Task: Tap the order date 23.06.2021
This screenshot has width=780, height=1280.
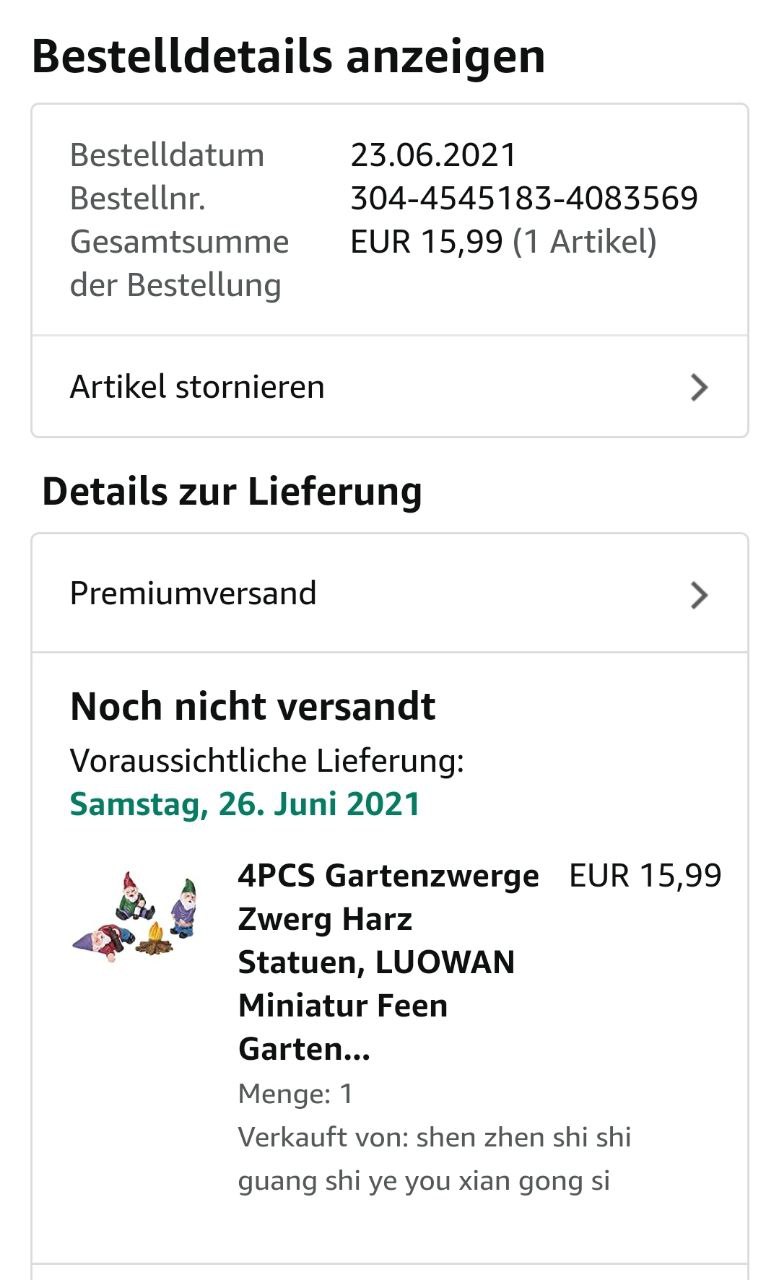Action: [433, 155]
